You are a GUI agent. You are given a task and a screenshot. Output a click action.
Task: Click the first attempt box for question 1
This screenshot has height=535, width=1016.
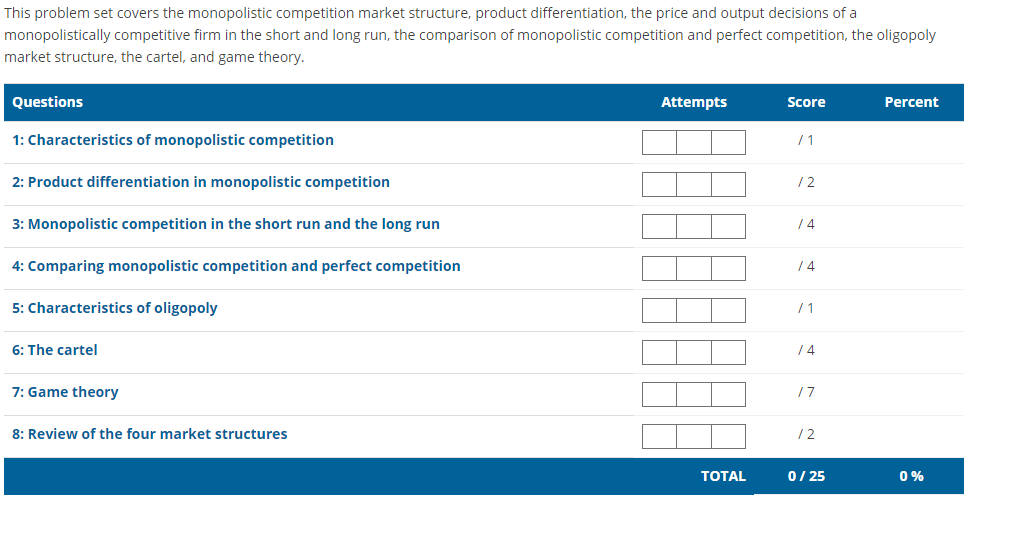(x=659, y=142)
